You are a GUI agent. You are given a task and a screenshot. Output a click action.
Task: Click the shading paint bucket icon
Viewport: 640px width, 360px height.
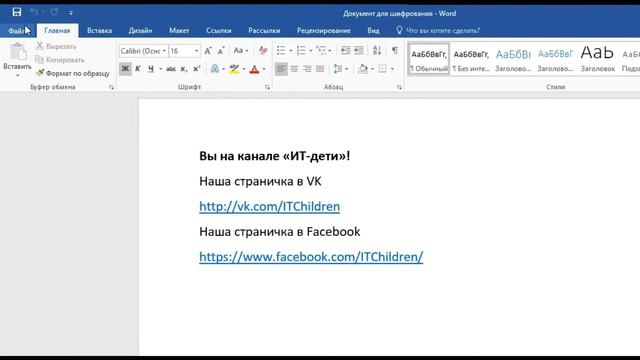[363, 69]
